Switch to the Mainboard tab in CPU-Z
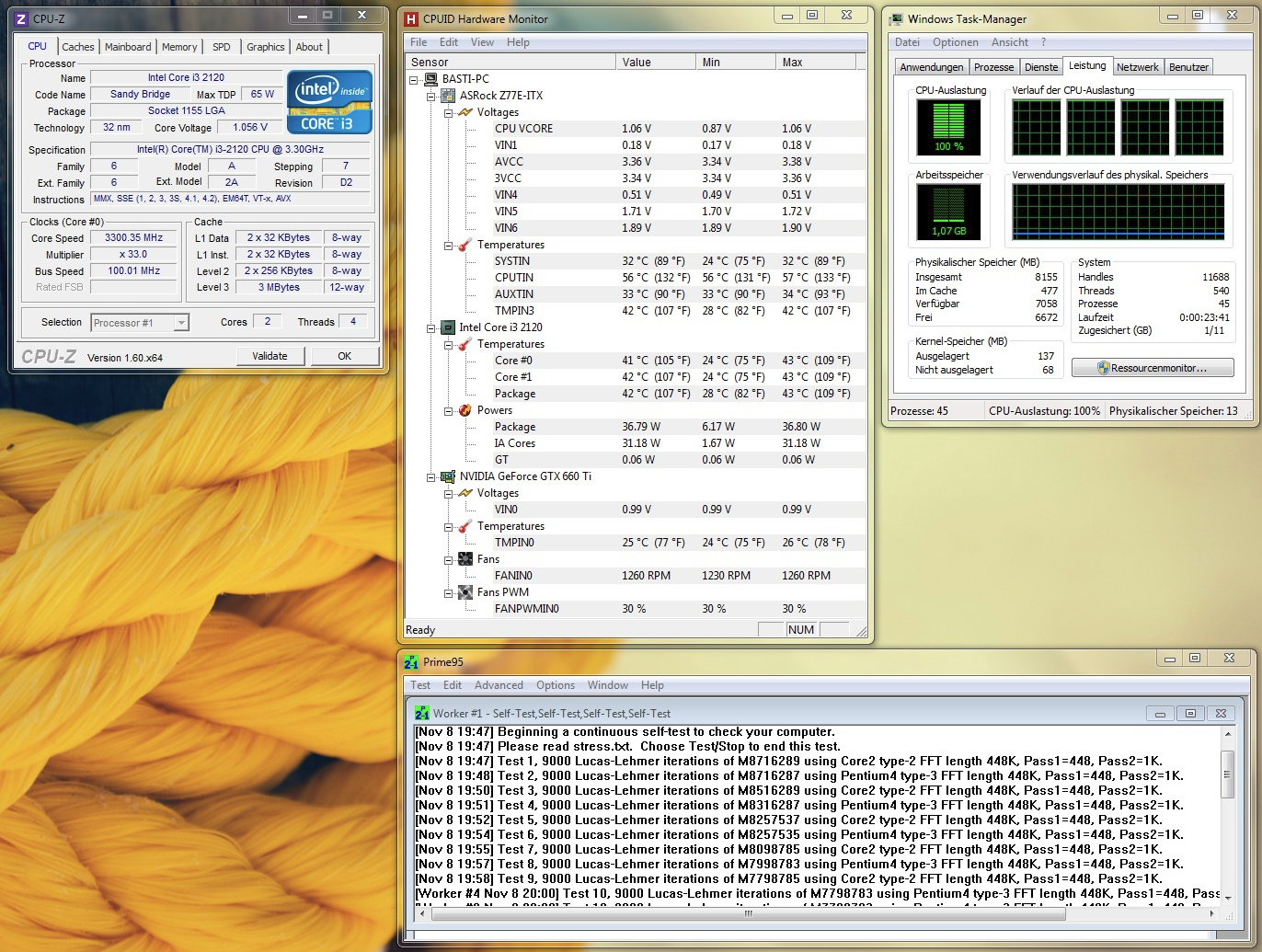 tap(128, 47)
